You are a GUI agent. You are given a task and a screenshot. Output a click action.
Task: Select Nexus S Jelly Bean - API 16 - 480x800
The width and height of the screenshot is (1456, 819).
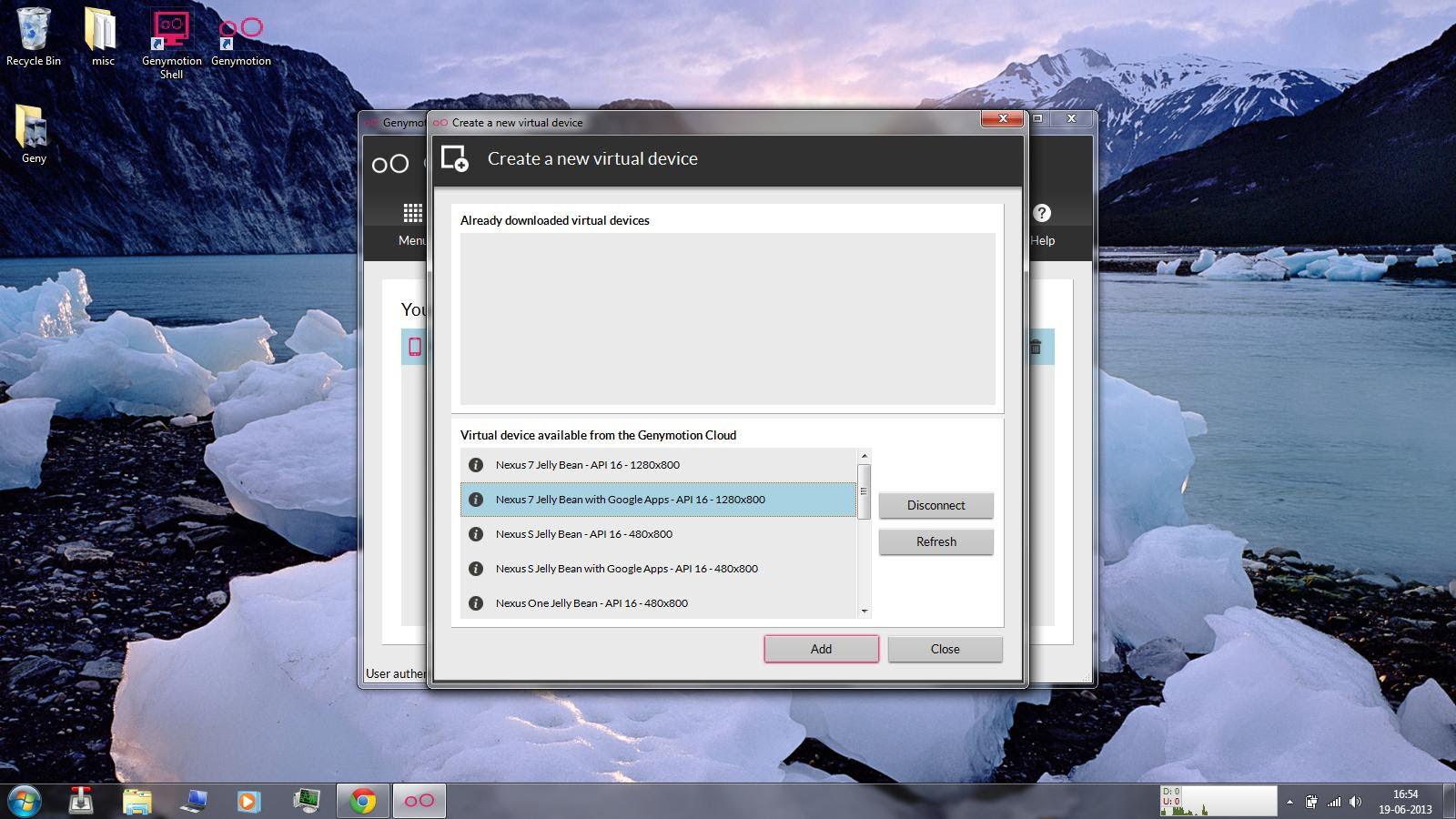tap(659, 534)
